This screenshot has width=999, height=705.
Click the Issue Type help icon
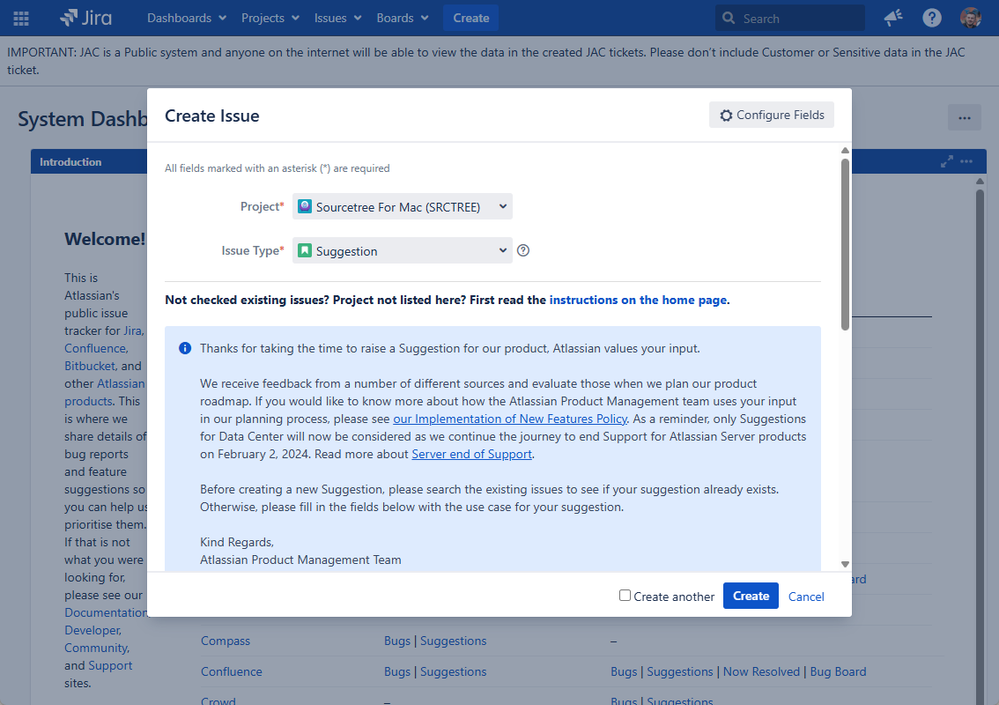[523, 250]
